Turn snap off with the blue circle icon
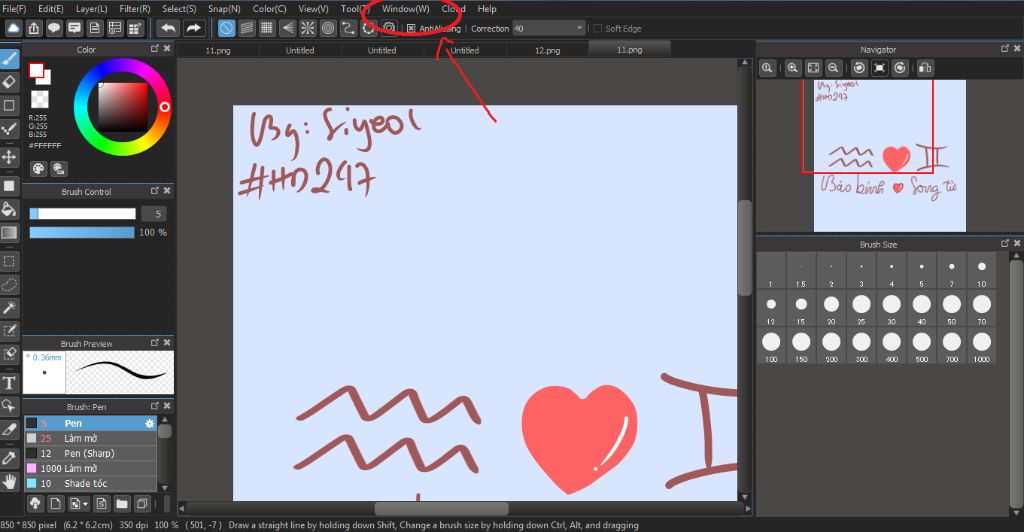Screen dimensions: 1024x532 (226, 28)
